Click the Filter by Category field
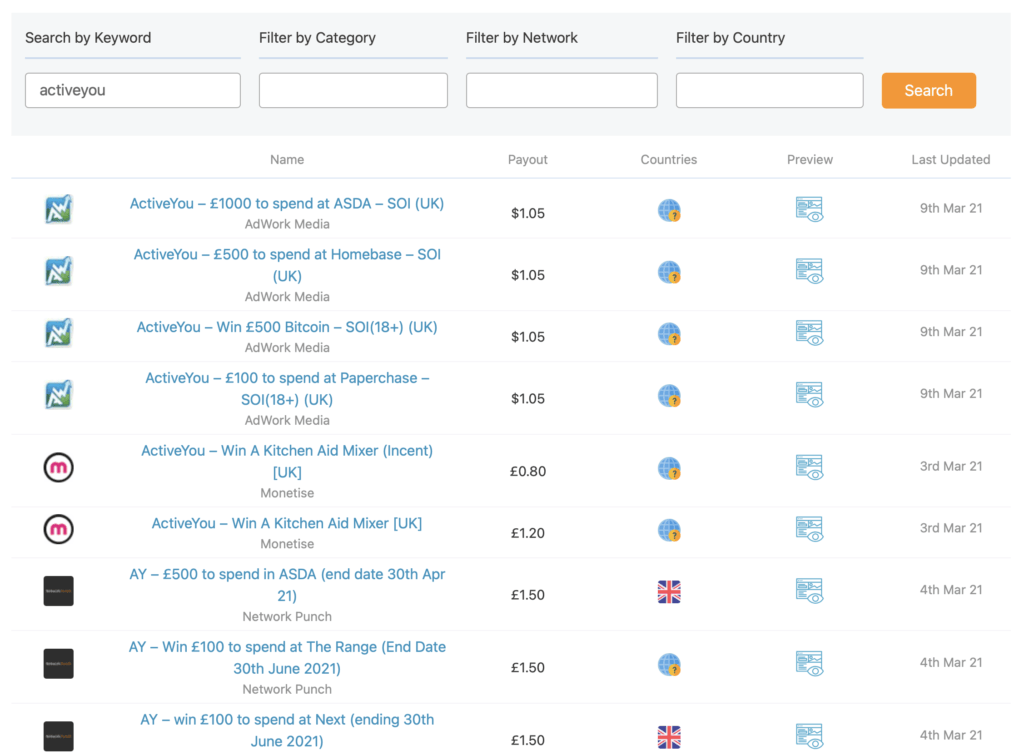 pyautogui.click(x=352, y=90)
